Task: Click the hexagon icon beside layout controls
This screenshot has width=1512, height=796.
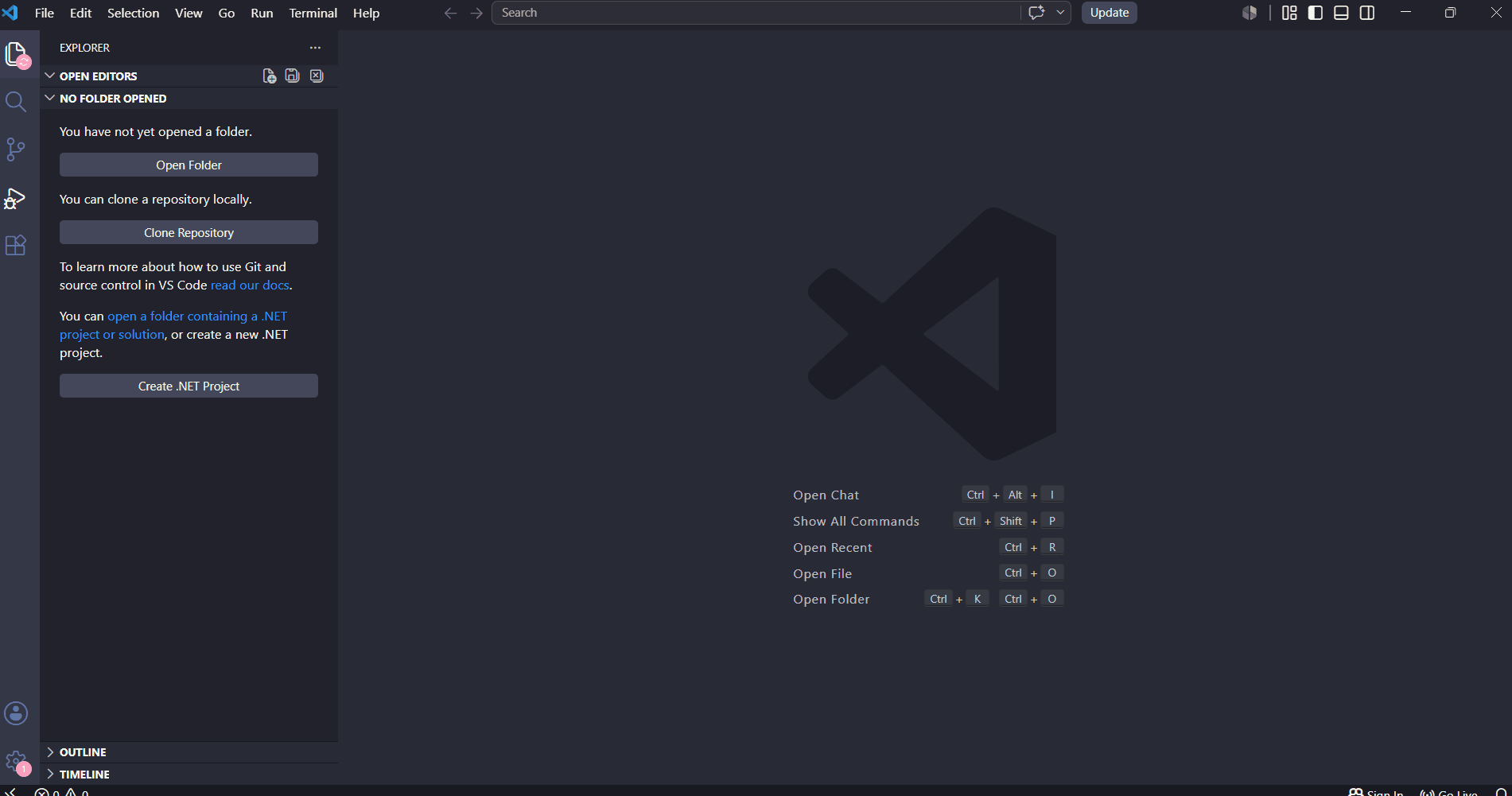Action: point(1250,13)
